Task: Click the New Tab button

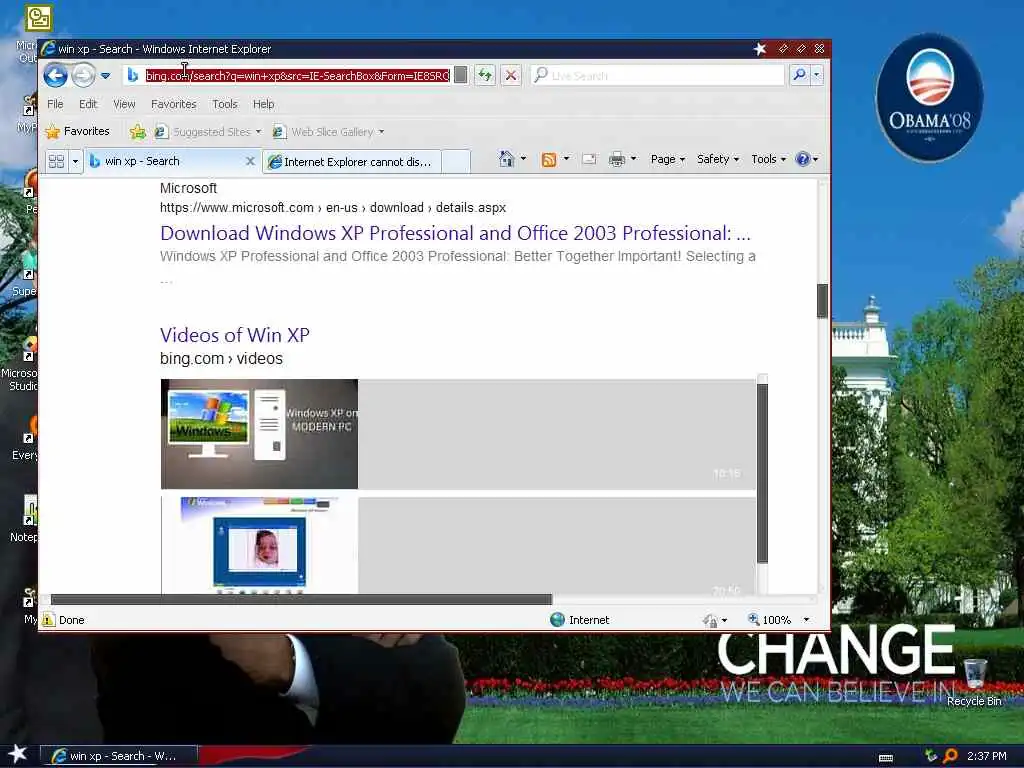Action: pyautogui.click(x=456, y=161)
